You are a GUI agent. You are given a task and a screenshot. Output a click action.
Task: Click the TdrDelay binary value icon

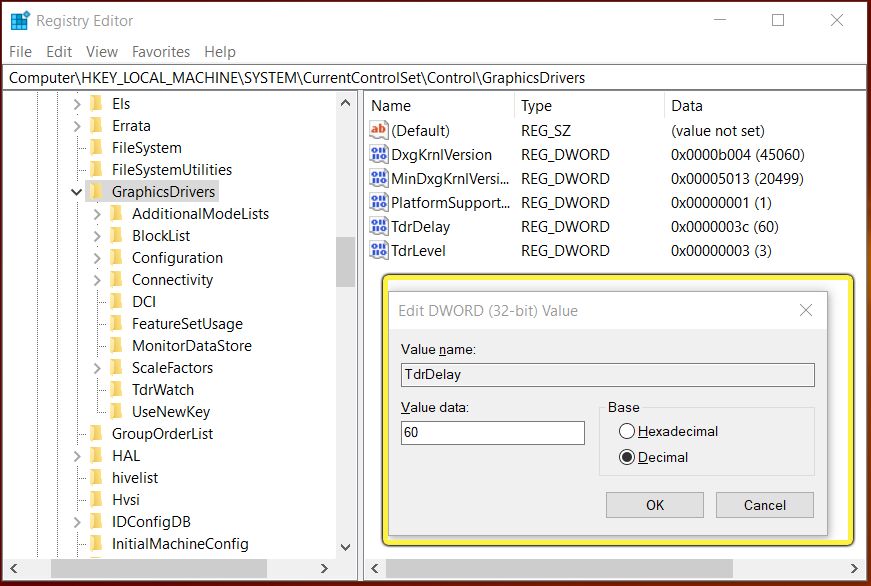coord(378,226)
